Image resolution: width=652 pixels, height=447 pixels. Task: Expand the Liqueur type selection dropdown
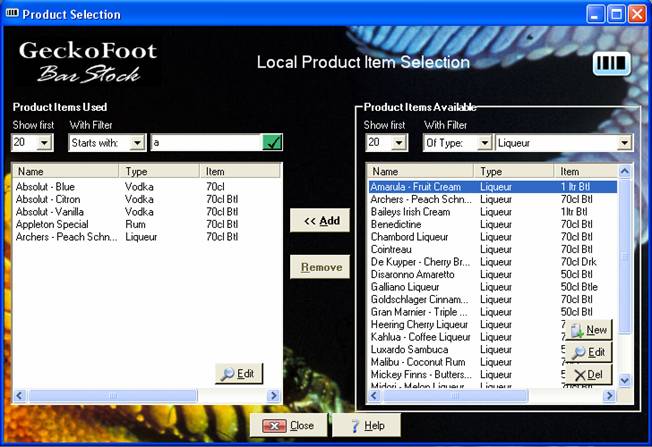[x=624, y=144]
